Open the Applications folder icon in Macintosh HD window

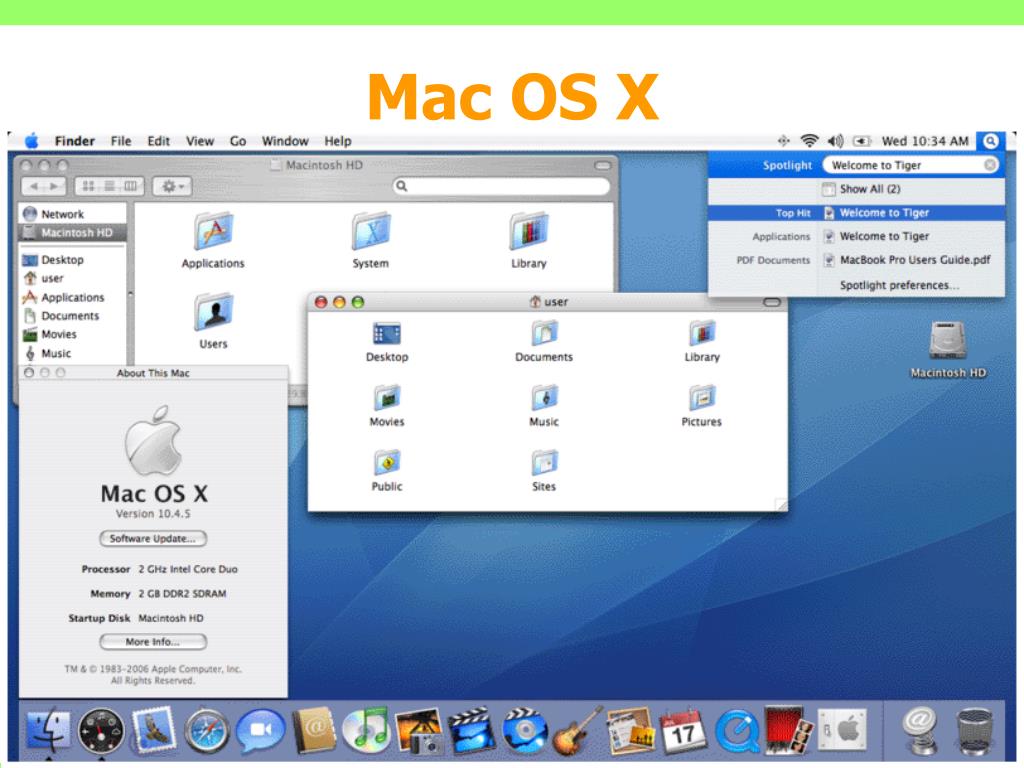(213, 240)
